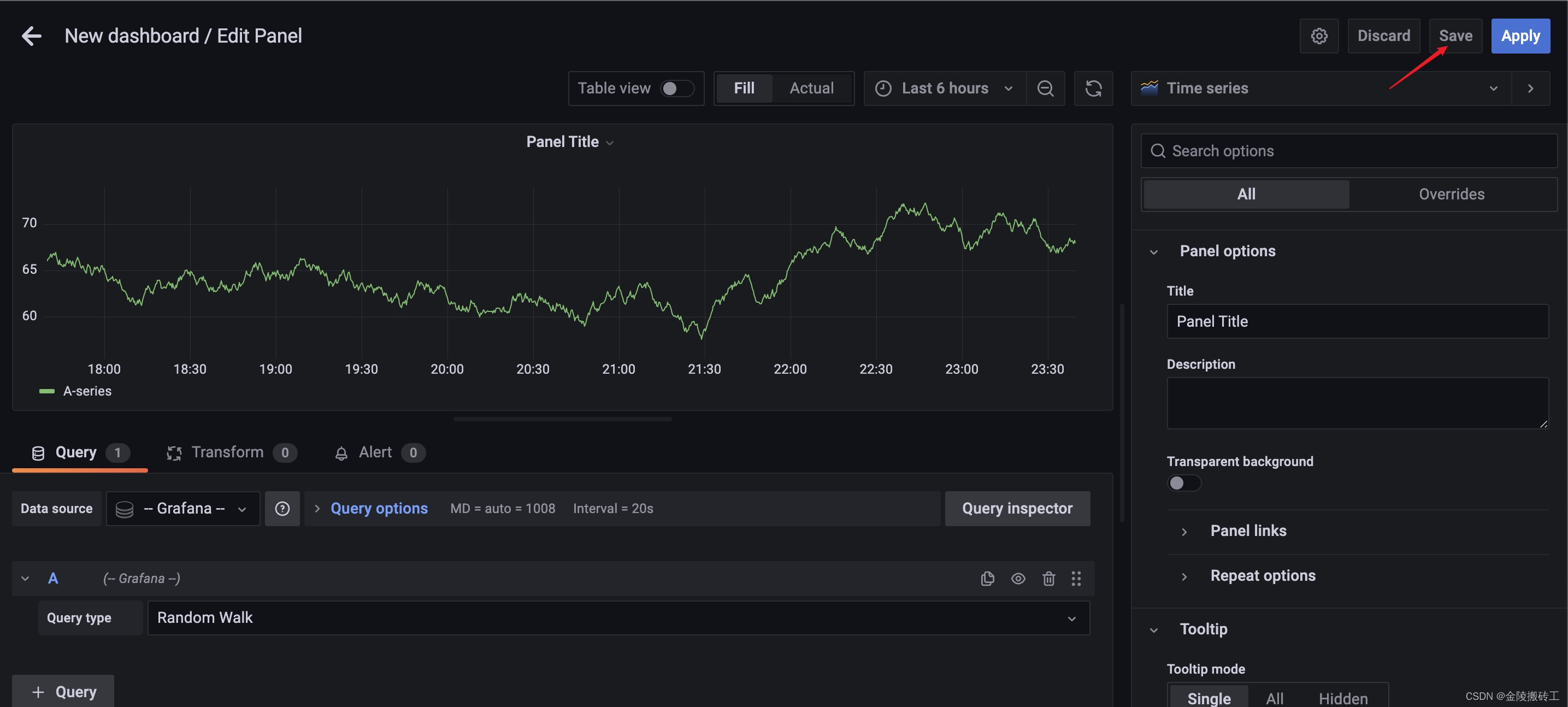
Task: Duplicate query A with copy icon
Action: pyautogui.click(x=987, y=579)
